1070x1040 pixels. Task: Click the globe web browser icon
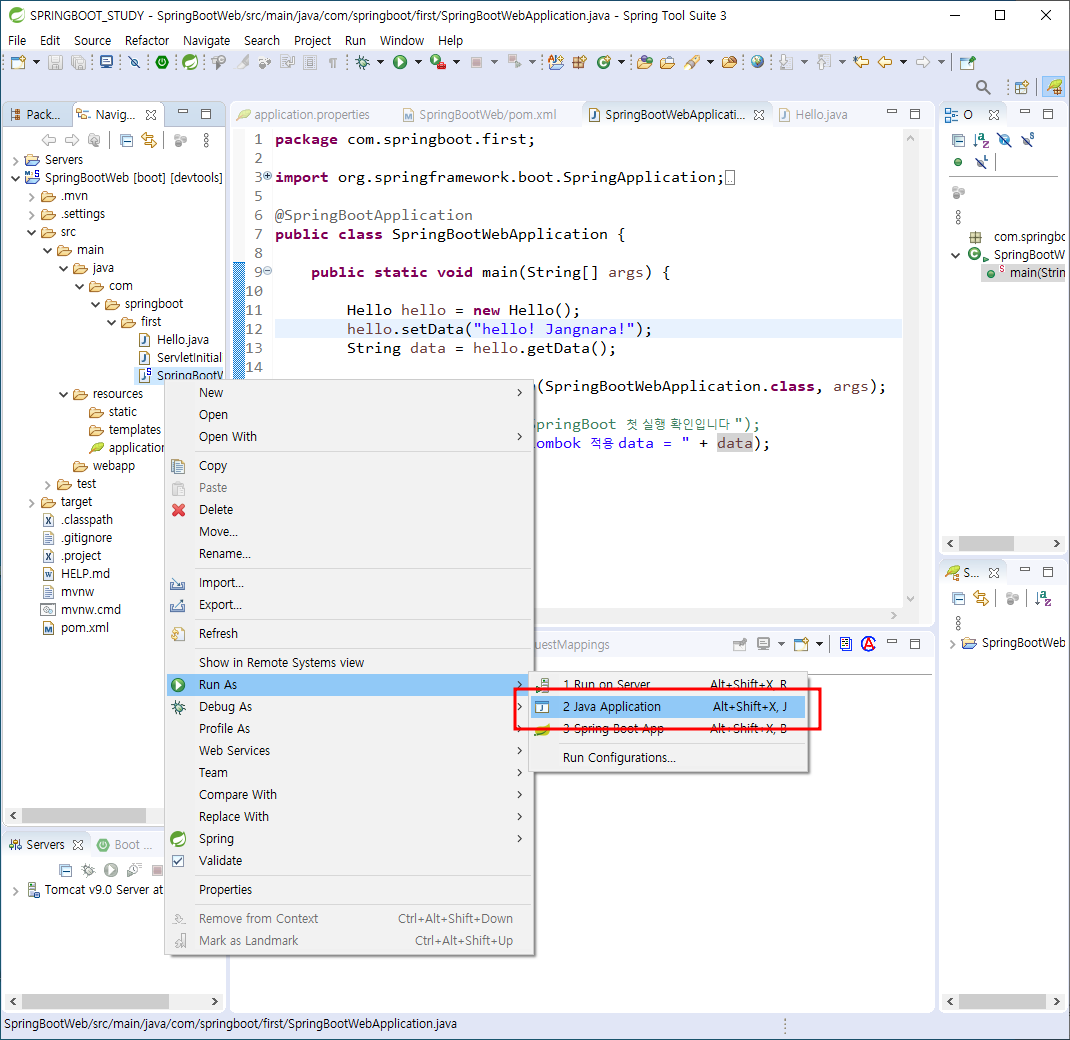coord(757,63)
